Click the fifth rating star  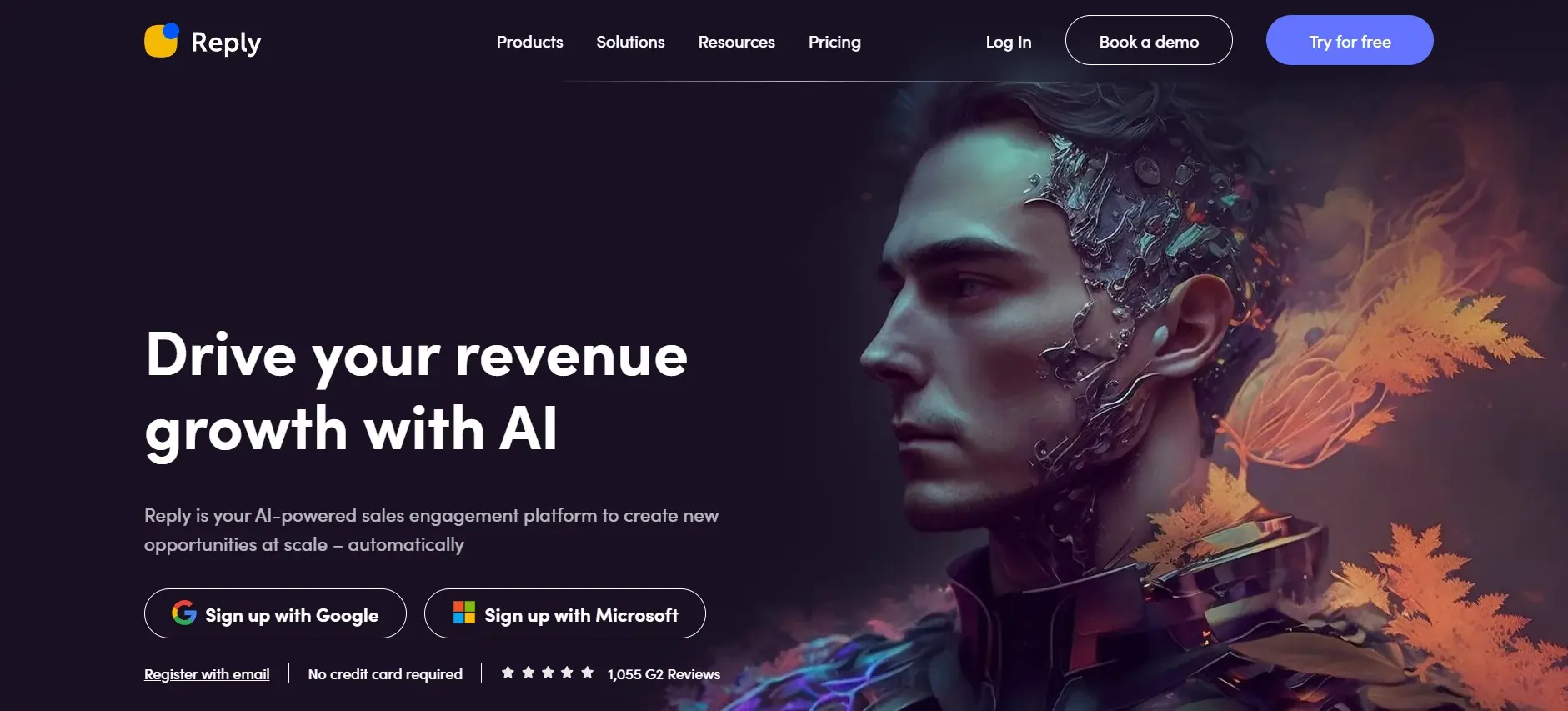[x=588, y=673]
